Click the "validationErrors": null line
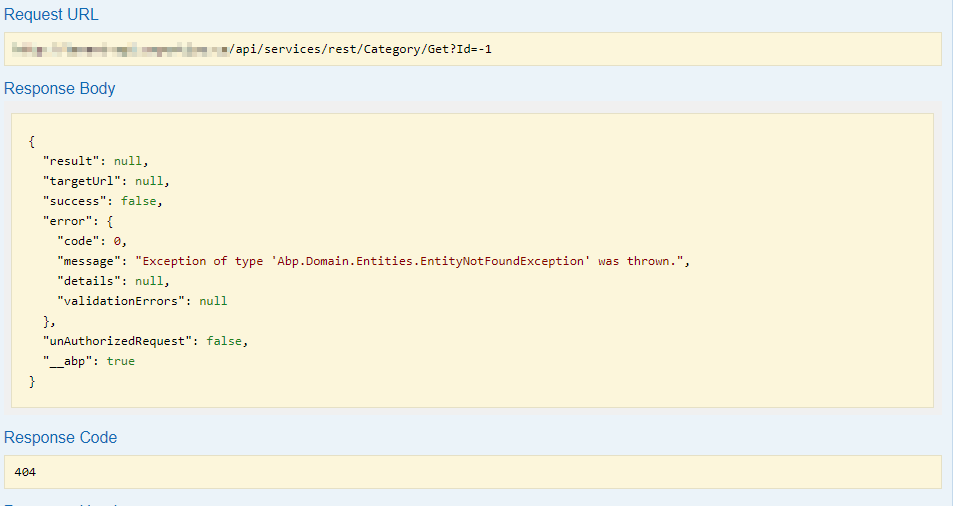This screenshot has height=506, width=953. point(142,301)
